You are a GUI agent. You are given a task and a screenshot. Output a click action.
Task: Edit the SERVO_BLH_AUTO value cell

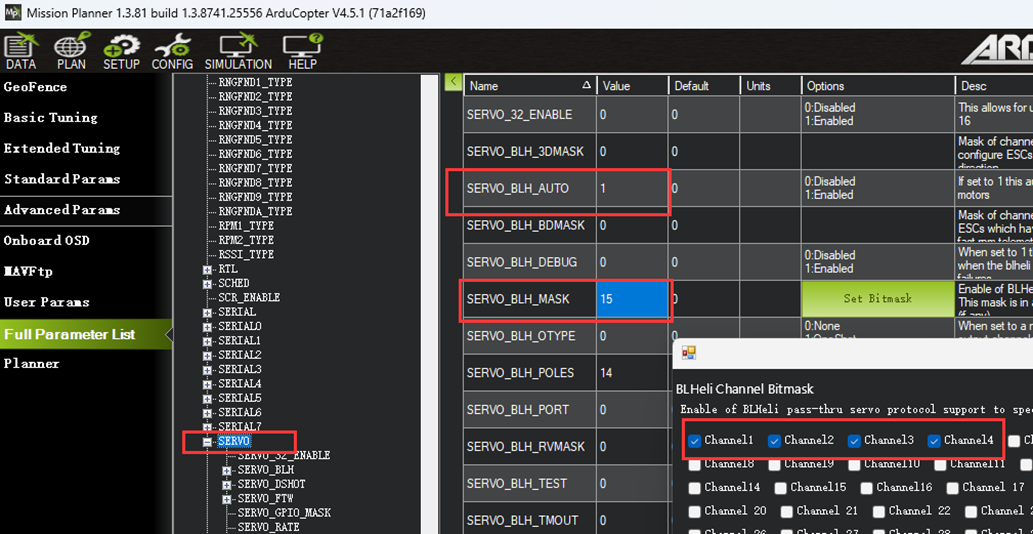click(633, 188)
